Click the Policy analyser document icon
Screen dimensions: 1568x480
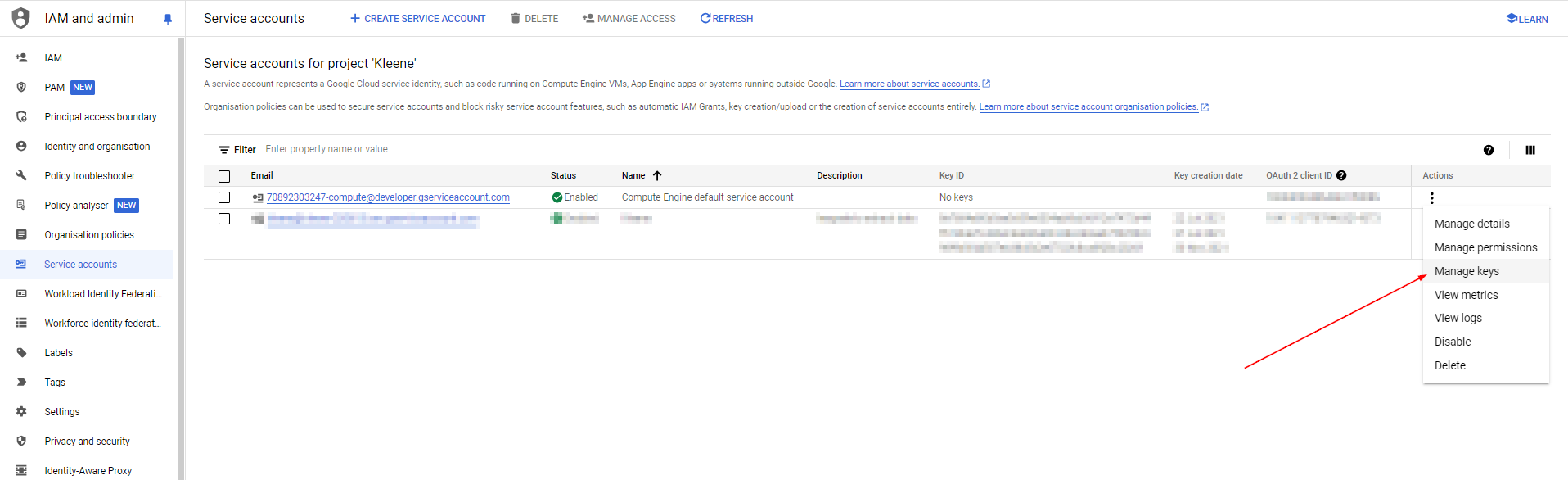pyautogui.click(x=21, y=206)
